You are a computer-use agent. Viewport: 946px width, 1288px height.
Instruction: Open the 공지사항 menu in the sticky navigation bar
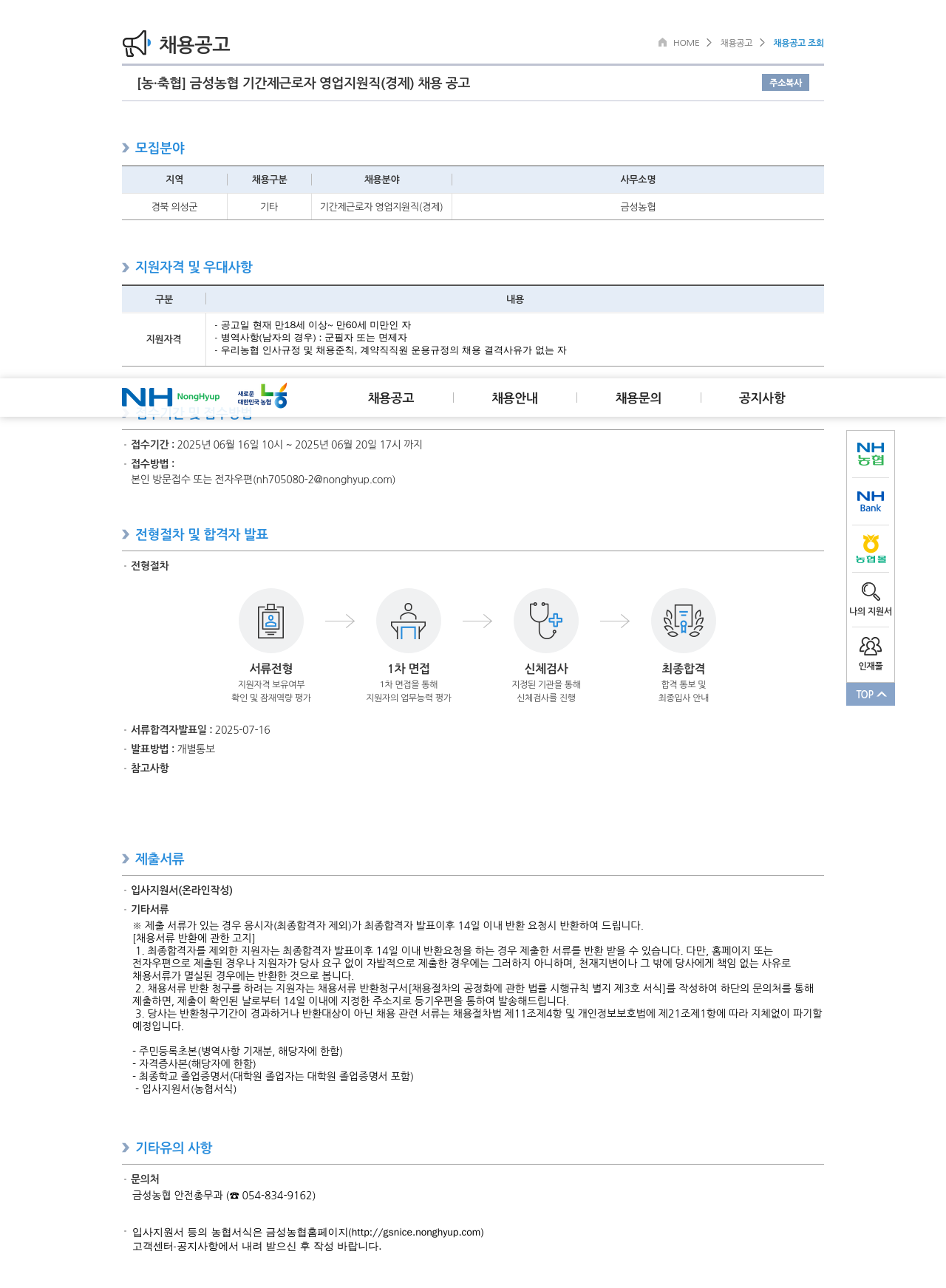[762, 398]
